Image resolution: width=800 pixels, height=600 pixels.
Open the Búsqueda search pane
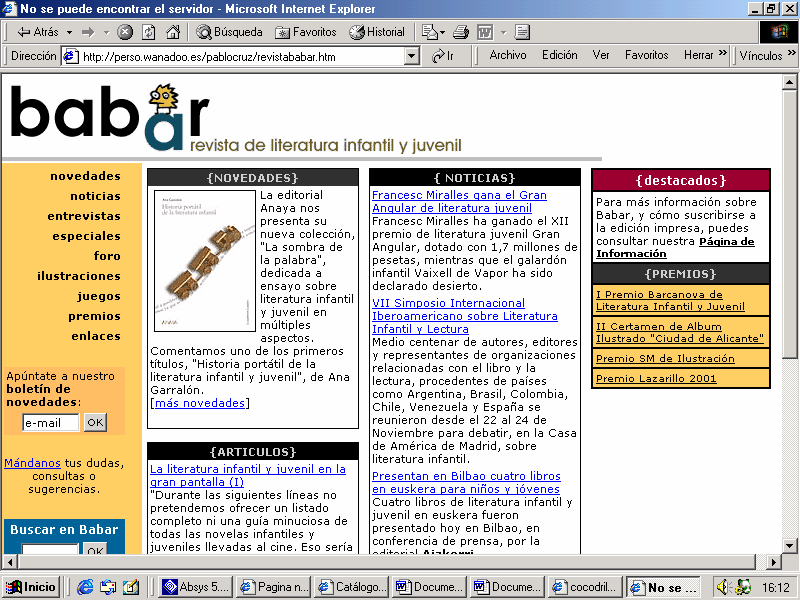tap(230, 32)
